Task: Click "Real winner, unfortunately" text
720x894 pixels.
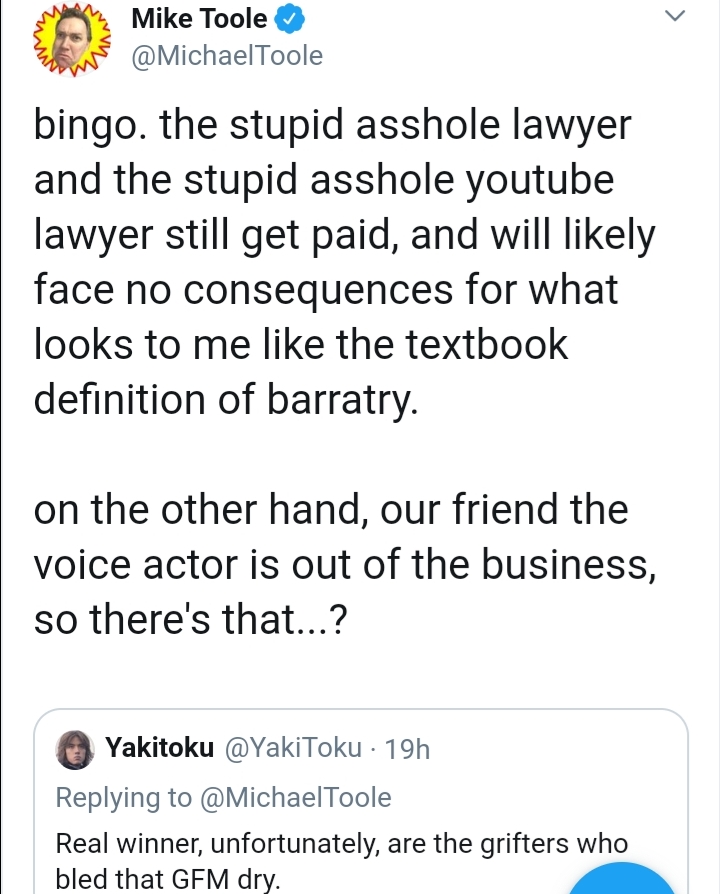Action: [x=216, y=843]
